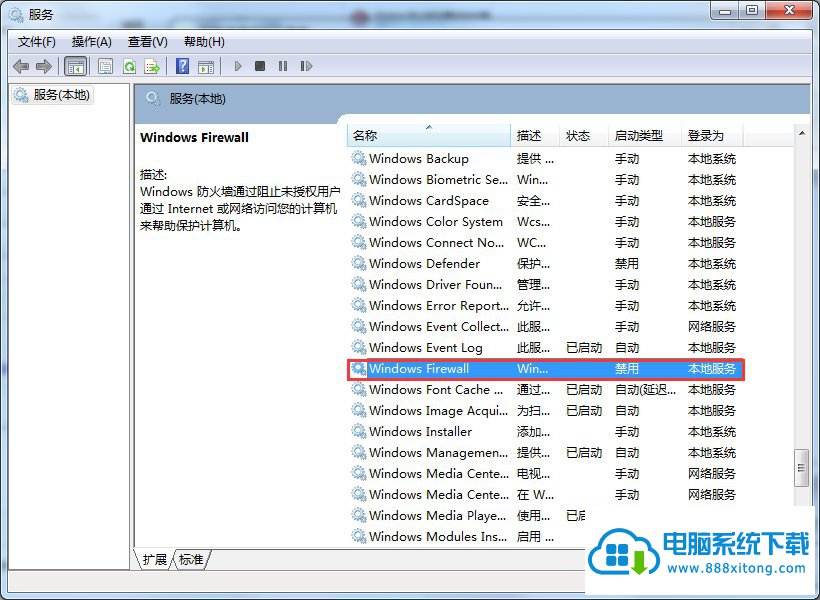Click 自动(延迟... startup type of Windows Font Cache

tap(645, 389)
